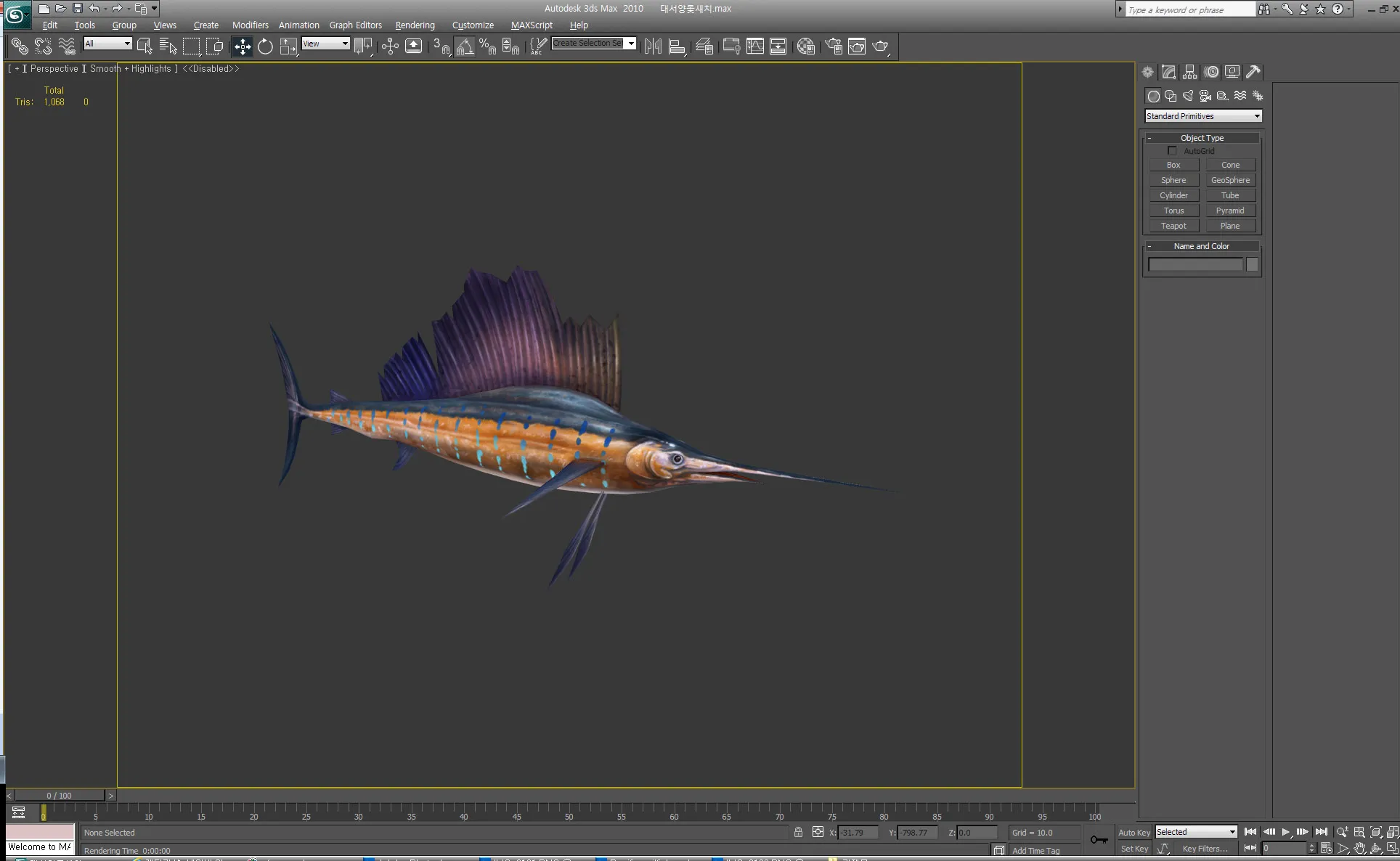Click the Select and Link tool
The width and height of the screenshot is (1400, 861).
point(20,46)
